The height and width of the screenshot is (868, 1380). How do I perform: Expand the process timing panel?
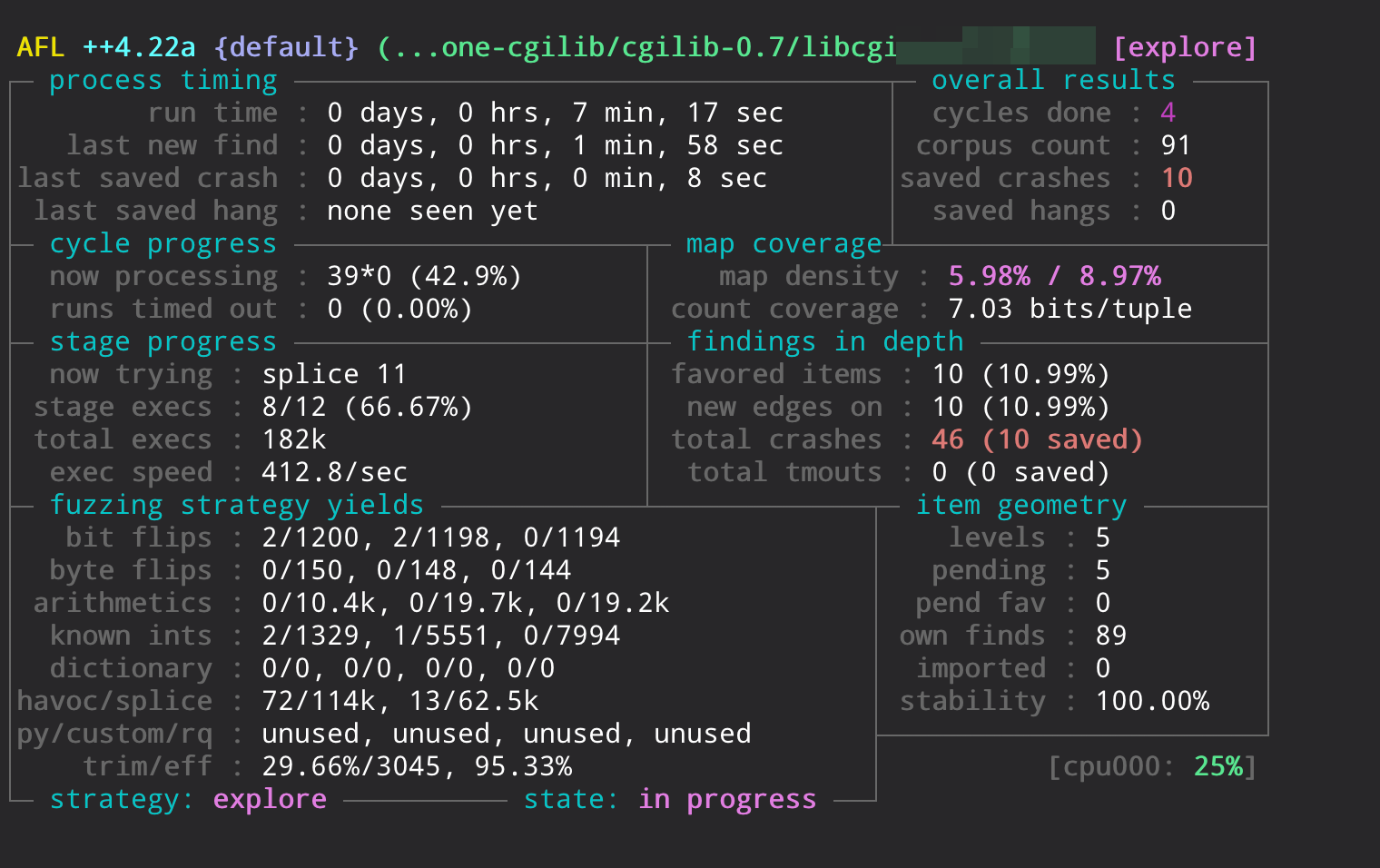(163, 79)
